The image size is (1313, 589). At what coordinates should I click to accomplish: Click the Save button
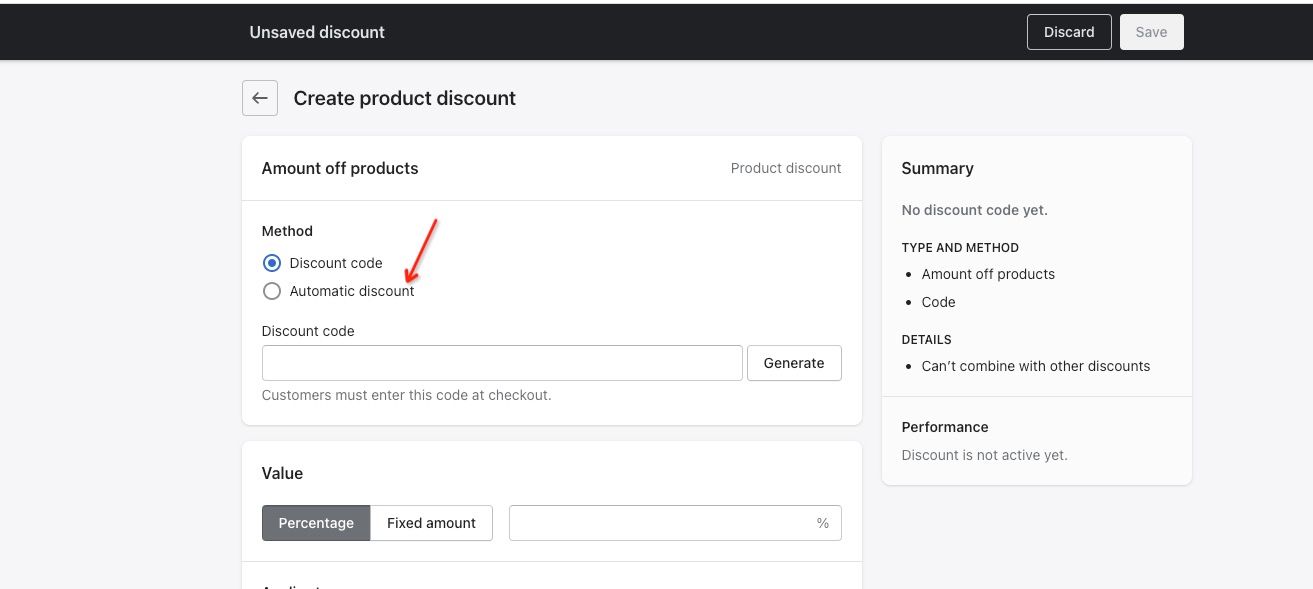[1151, 32]
